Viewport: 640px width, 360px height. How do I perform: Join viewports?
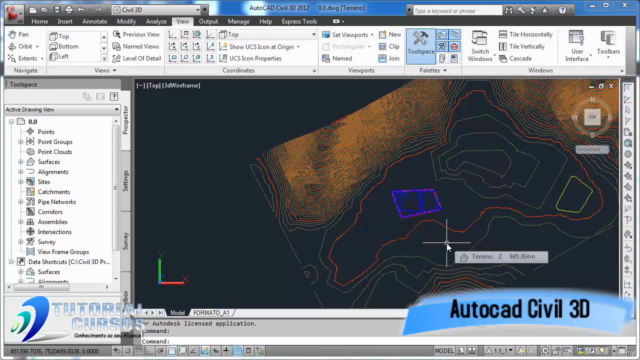389,58
